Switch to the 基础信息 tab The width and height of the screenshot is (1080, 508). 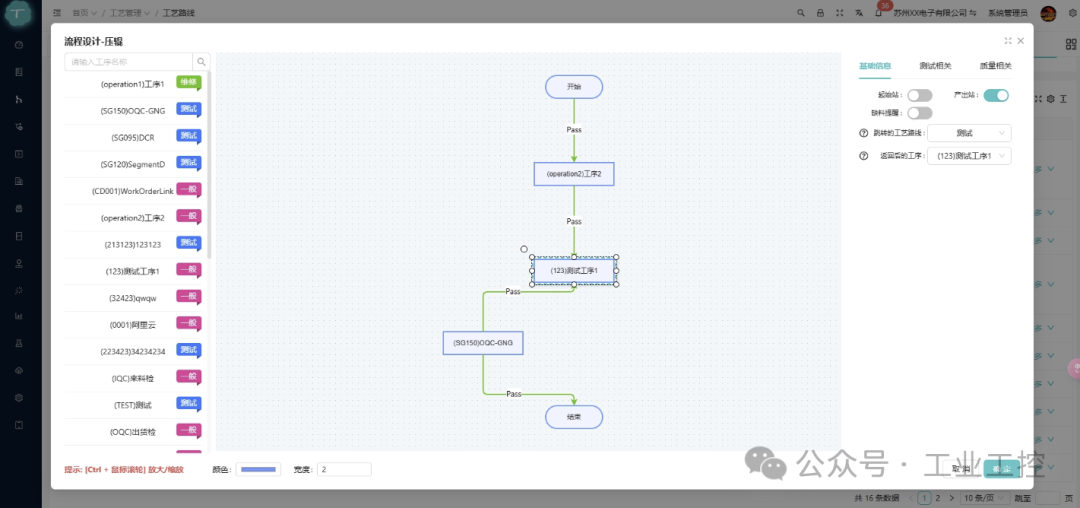875,66
